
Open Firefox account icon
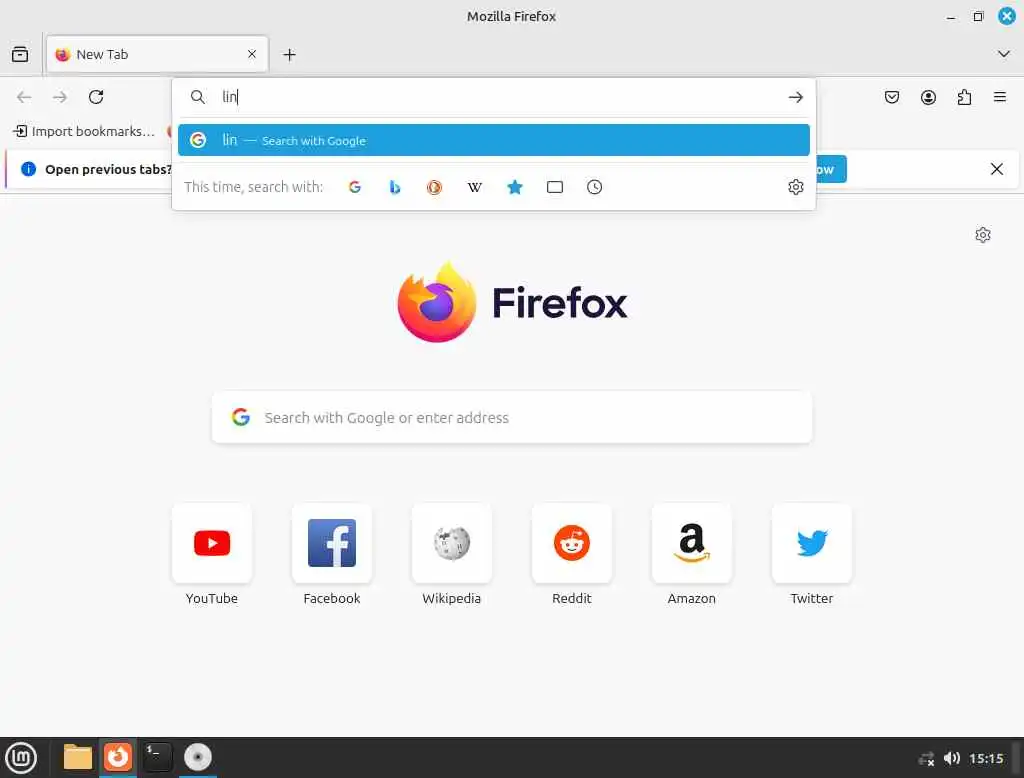coord(928,97)
